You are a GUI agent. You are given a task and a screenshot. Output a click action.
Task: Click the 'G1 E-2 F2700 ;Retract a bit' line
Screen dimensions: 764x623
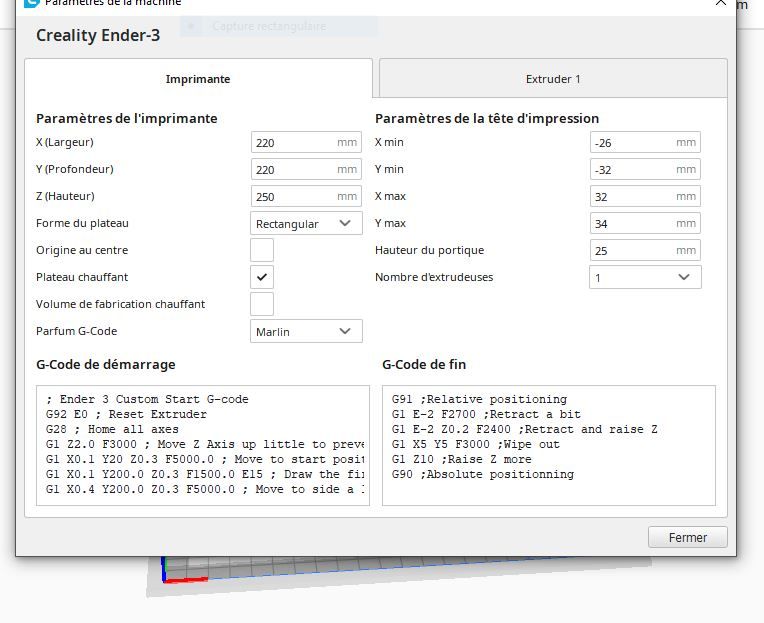486,414
